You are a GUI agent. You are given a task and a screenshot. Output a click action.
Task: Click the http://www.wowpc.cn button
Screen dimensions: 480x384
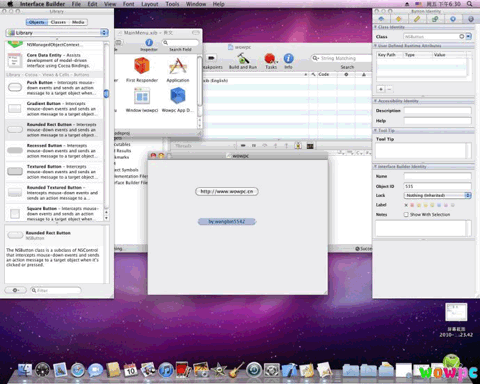pyautogui.click(x=227, y=191)
